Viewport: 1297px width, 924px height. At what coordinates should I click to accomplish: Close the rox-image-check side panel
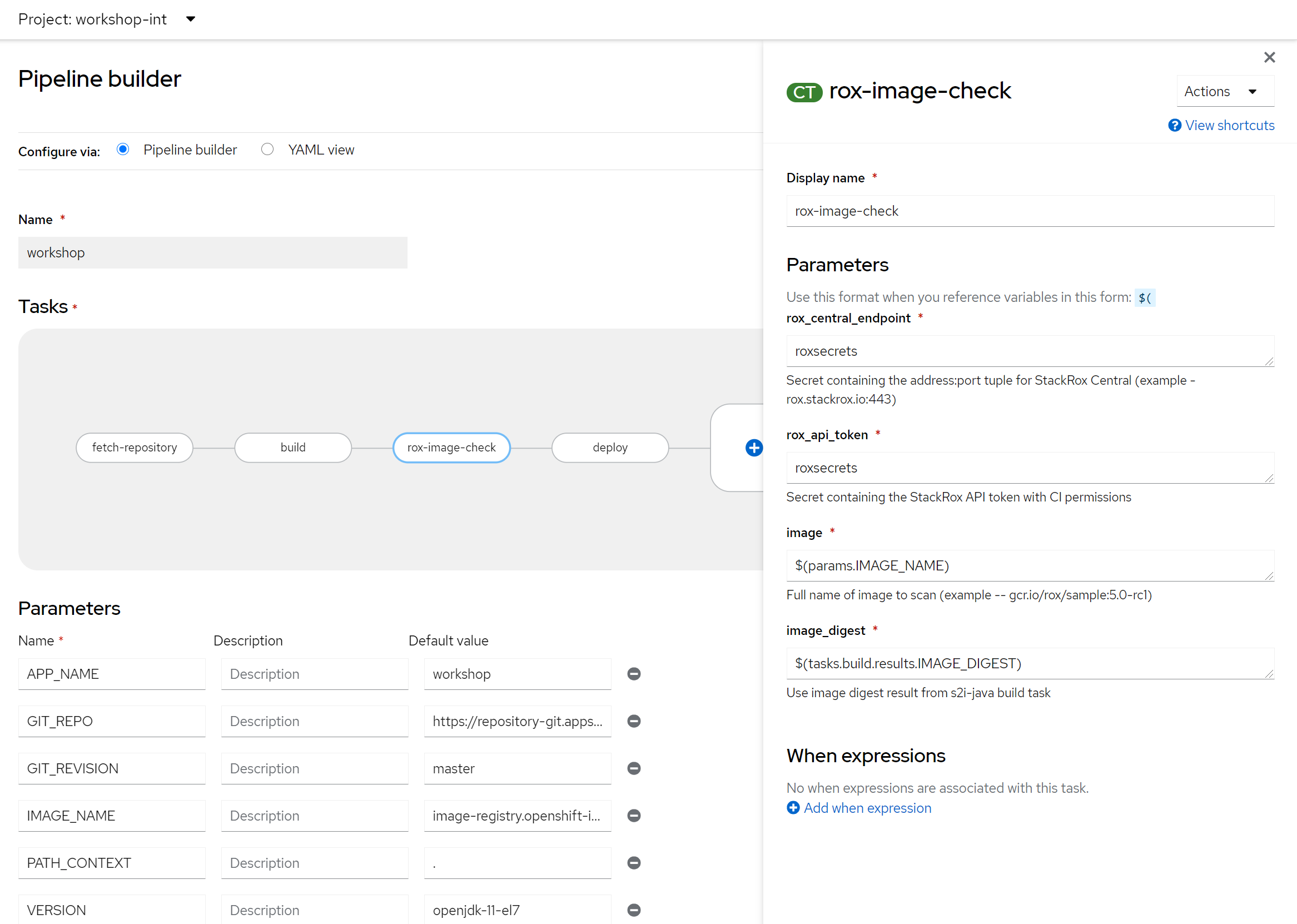(1269, 57)
